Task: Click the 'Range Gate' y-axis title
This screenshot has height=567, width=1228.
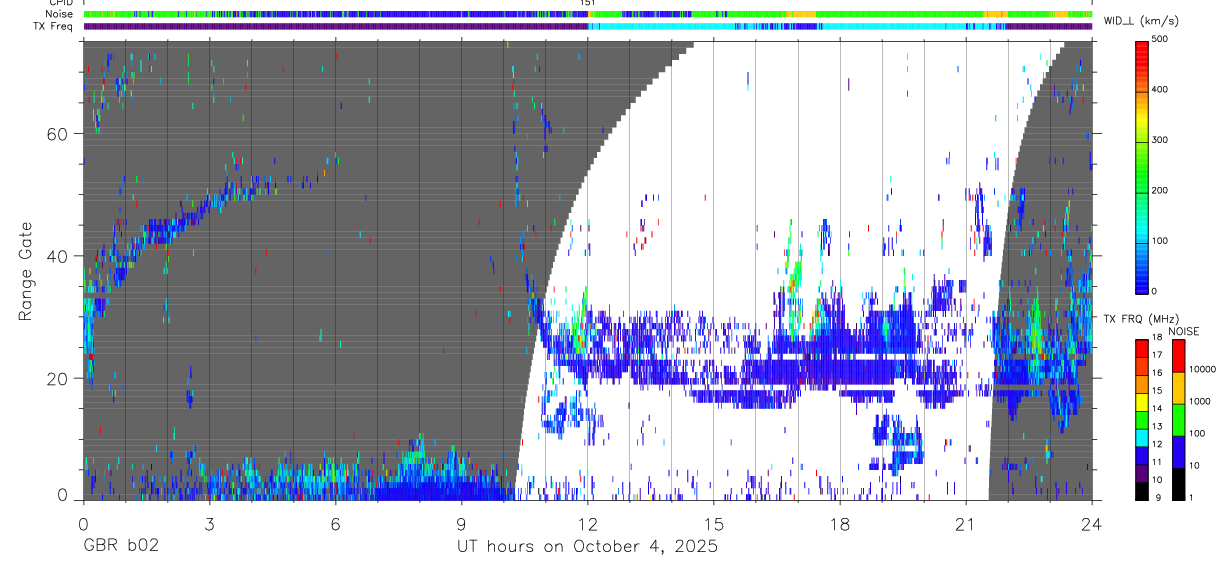Action: (25, 272)
